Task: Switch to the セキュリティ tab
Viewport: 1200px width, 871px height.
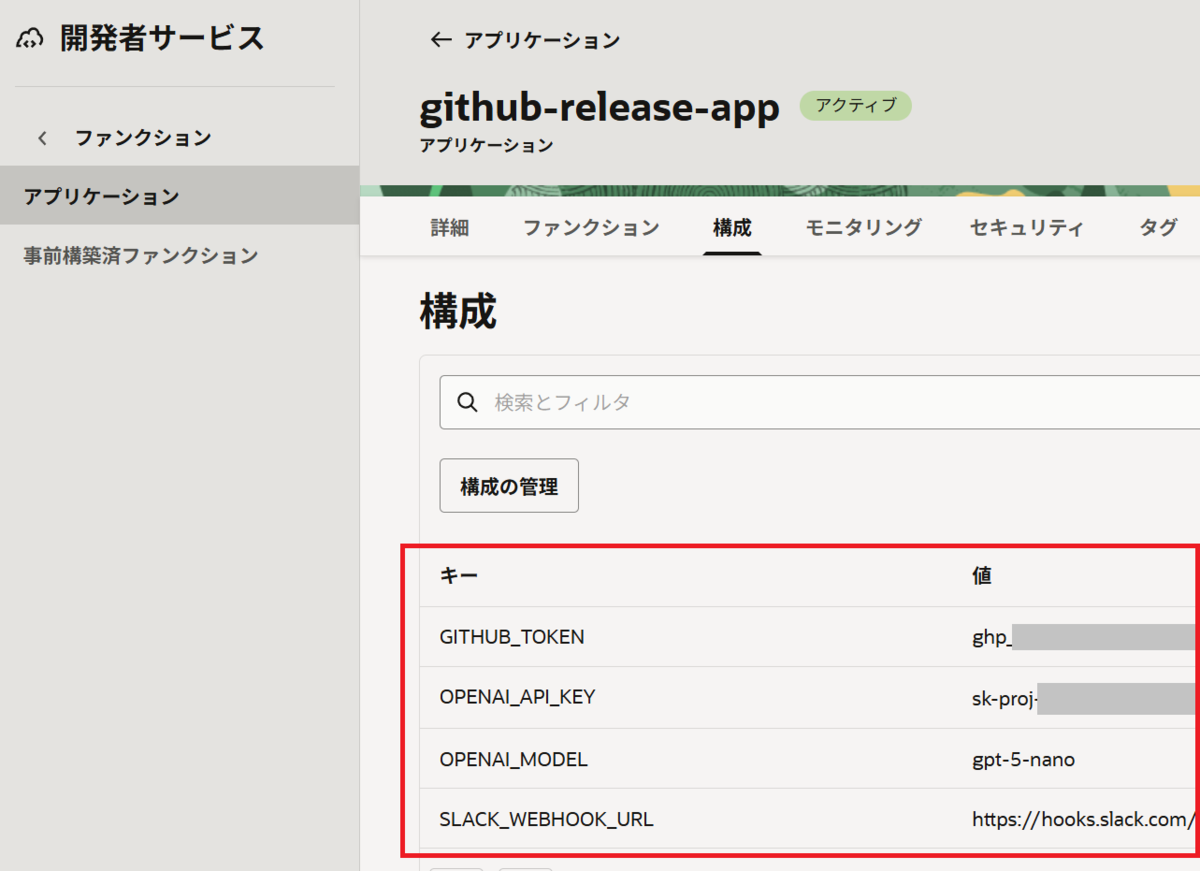Action: pyautogui.click(x=1025, y=227)
